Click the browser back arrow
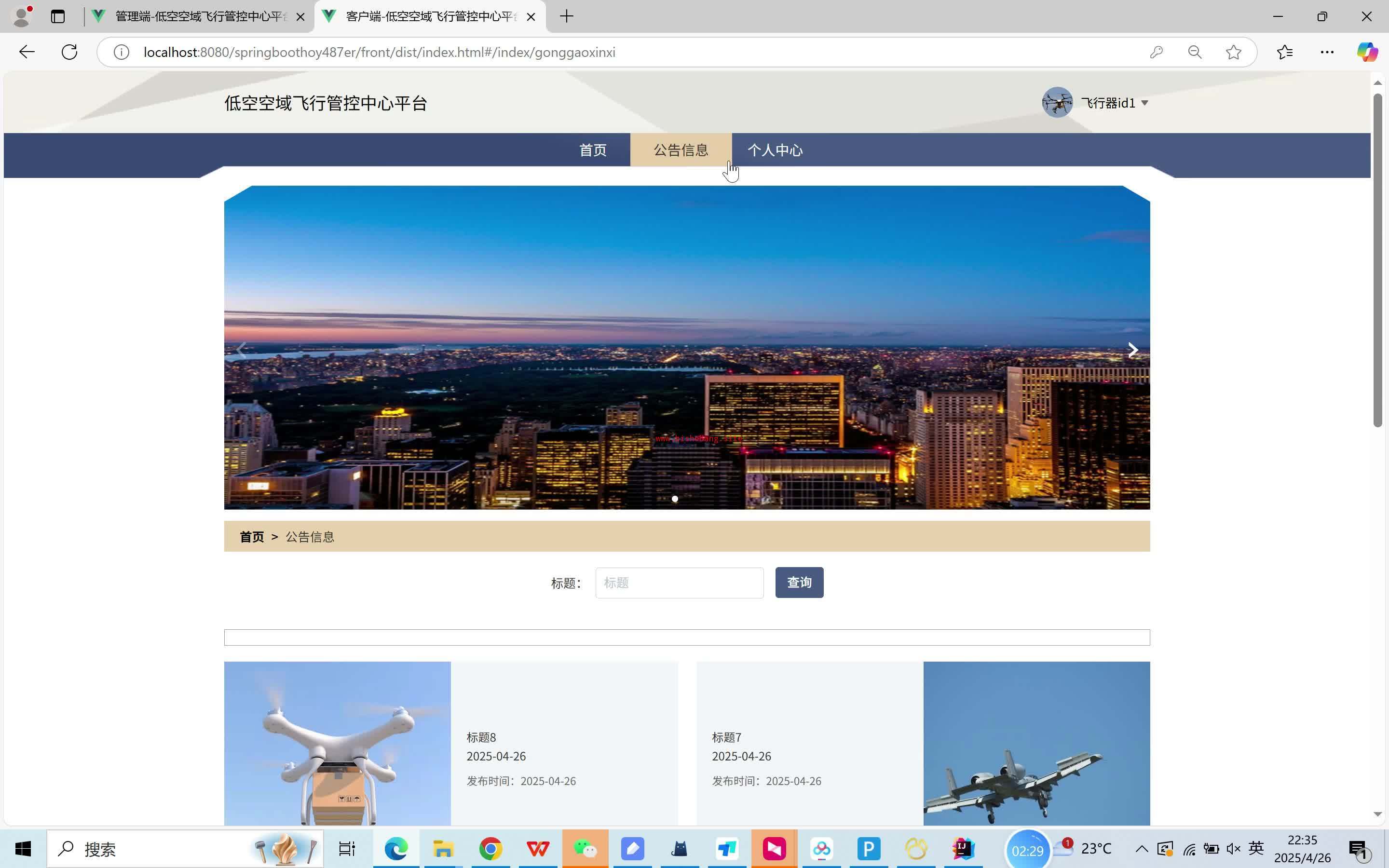The height and width of the screenshot is (868, 1389). [27, 52]
